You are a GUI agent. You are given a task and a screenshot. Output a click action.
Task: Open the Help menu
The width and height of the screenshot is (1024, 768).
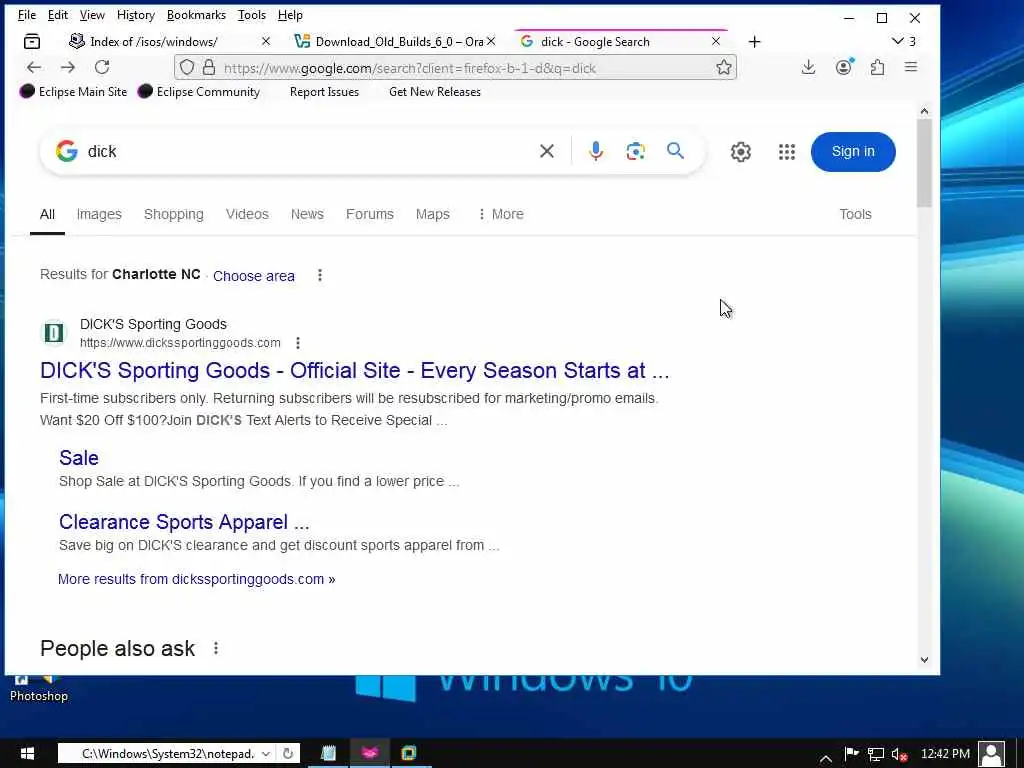[x=290, y=15]
